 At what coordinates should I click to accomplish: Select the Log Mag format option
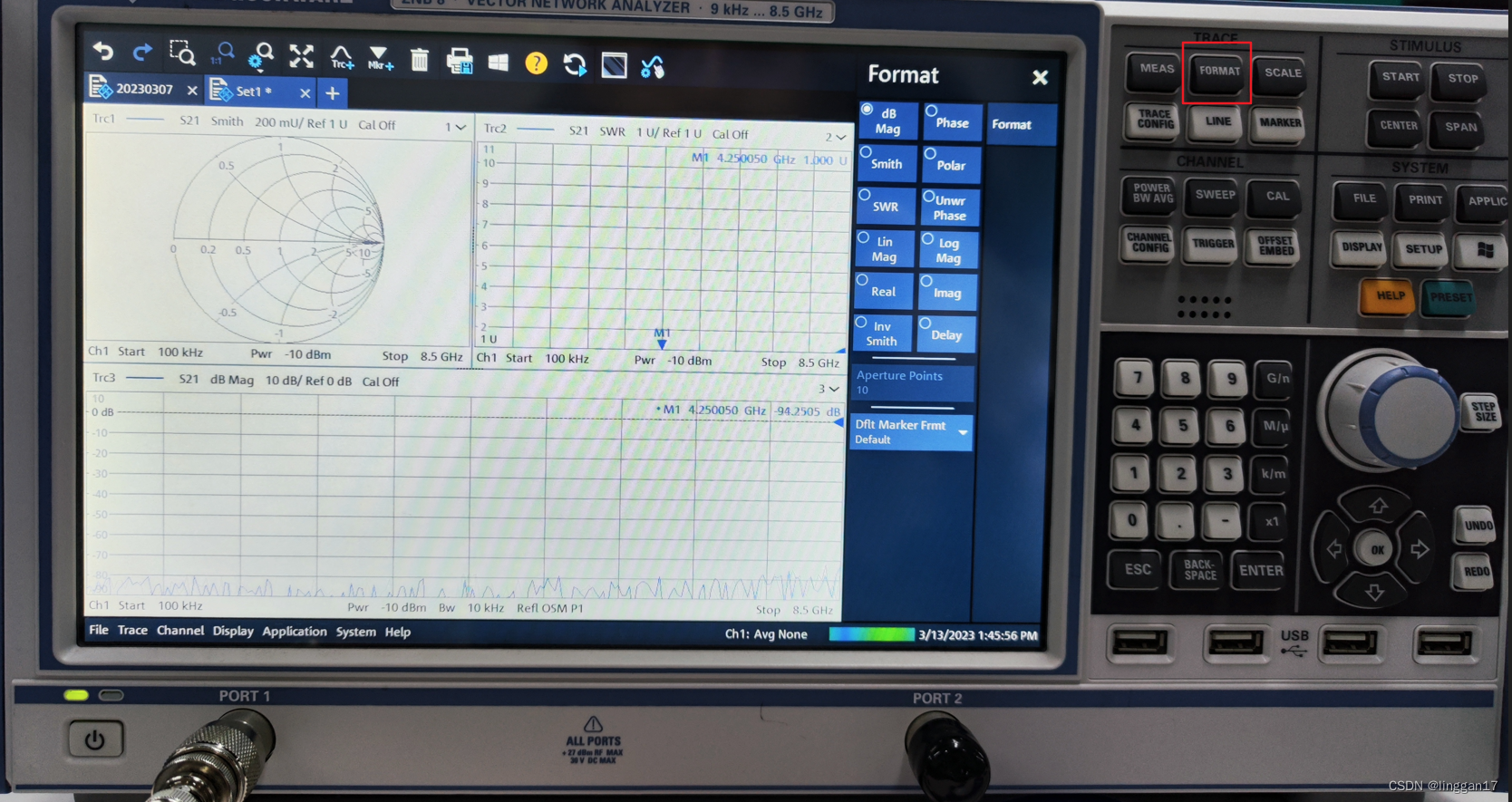point(947,250)
